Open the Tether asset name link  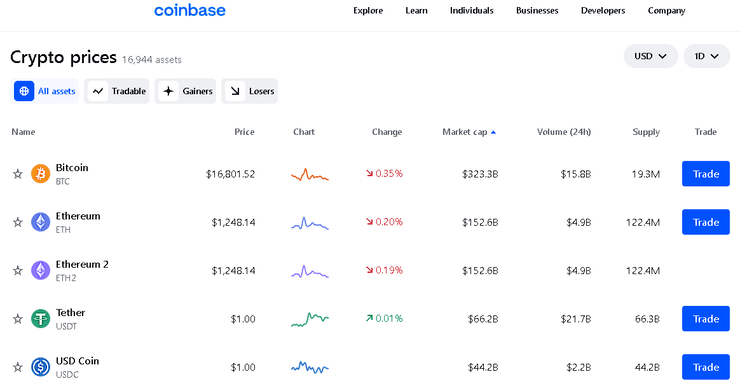(x=70, y=312)
